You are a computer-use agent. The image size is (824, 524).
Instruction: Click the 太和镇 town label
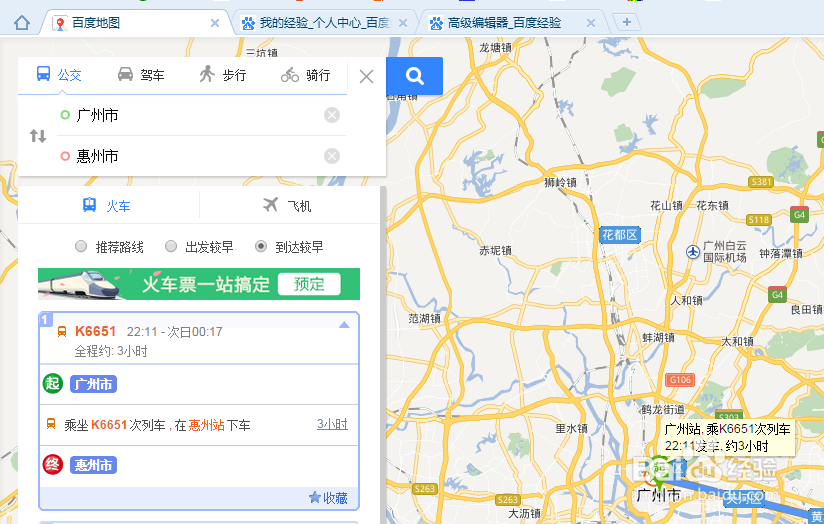[737, 341]
